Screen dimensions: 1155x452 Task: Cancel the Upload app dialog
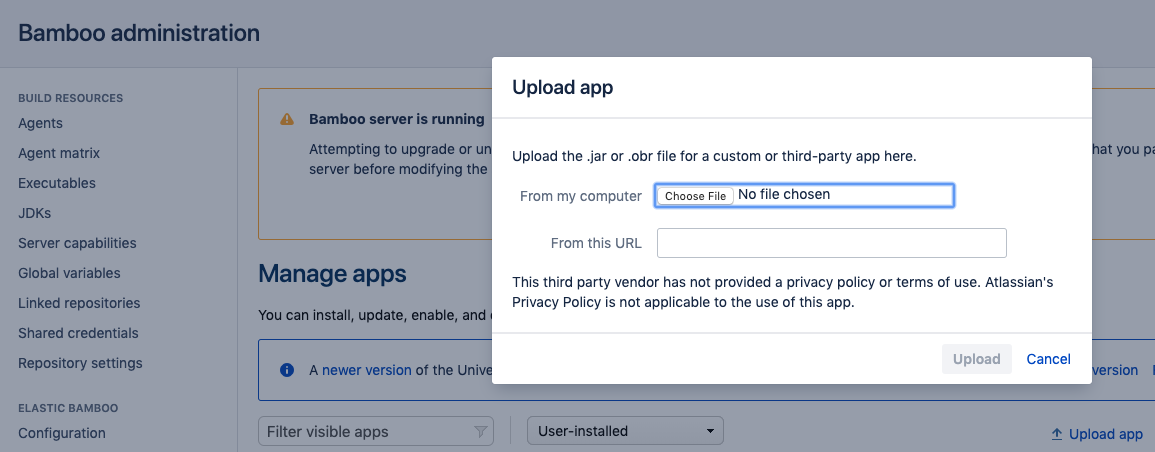tap(1048, 359)
